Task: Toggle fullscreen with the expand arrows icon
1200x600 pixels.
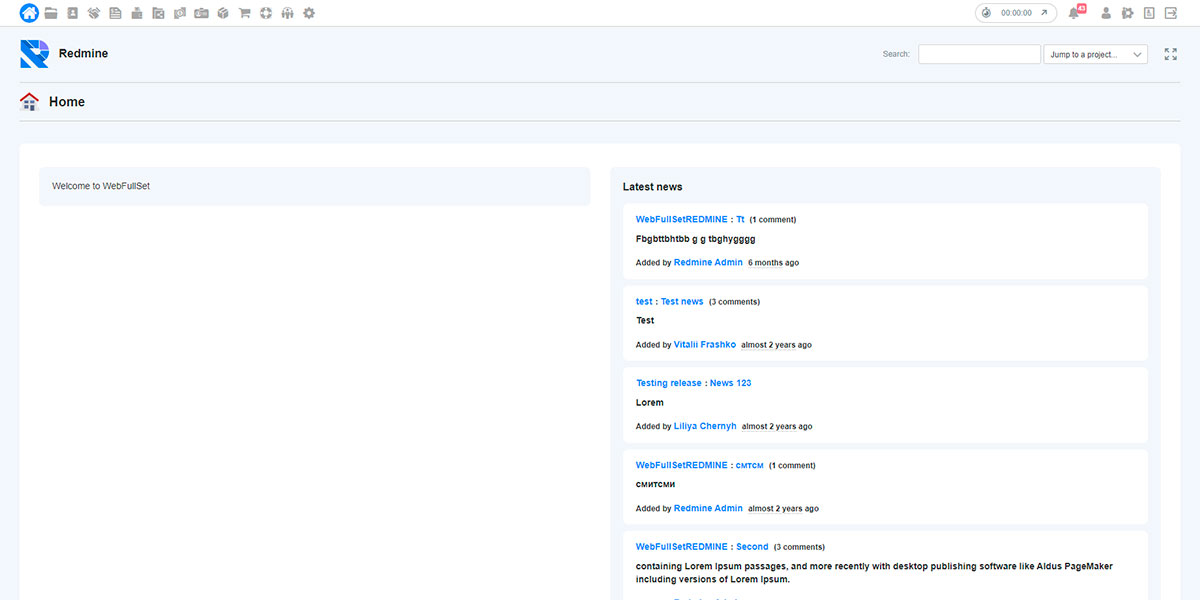Action: point(1170,53)
